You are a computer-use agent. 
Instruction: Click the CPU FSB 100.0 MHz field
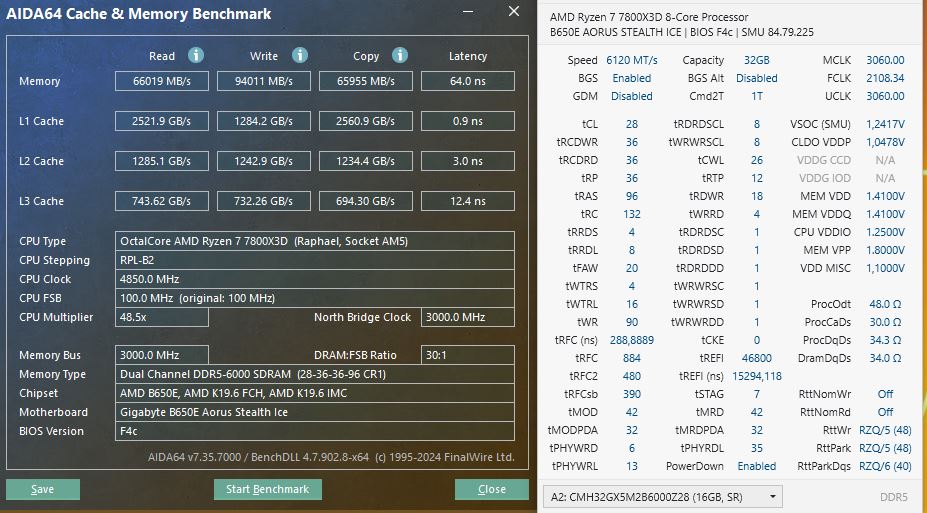coord(315,298)
